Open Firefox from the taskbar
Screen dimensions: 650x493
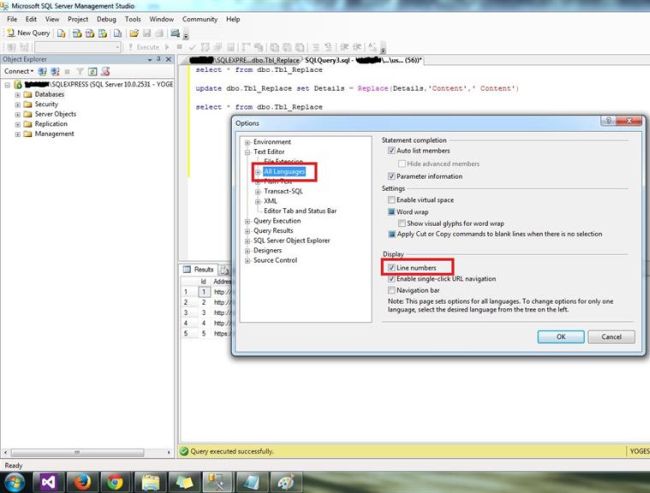pos(82,483)
